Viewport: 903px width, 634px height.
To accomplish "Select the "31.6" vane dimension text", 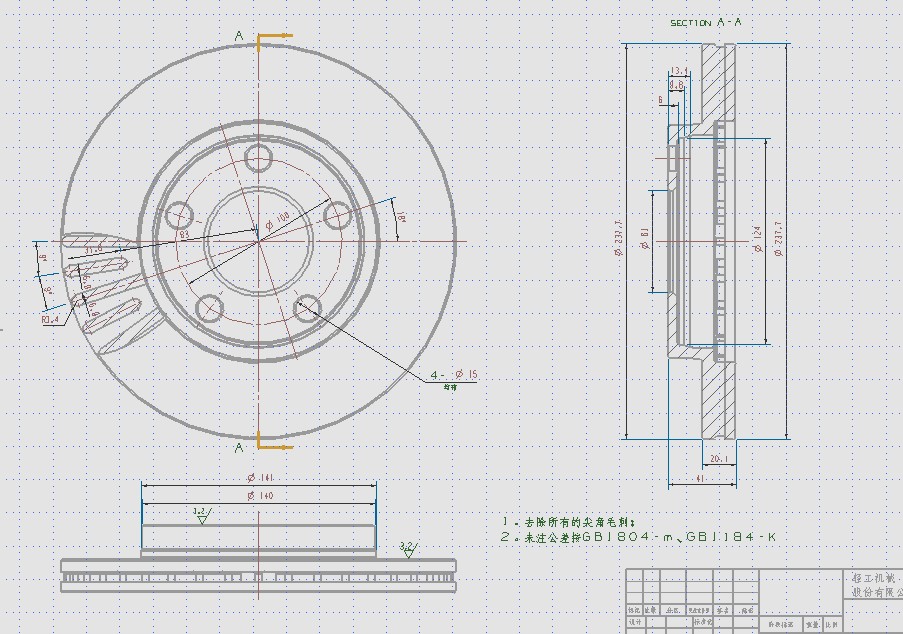I will coord(93,249).
